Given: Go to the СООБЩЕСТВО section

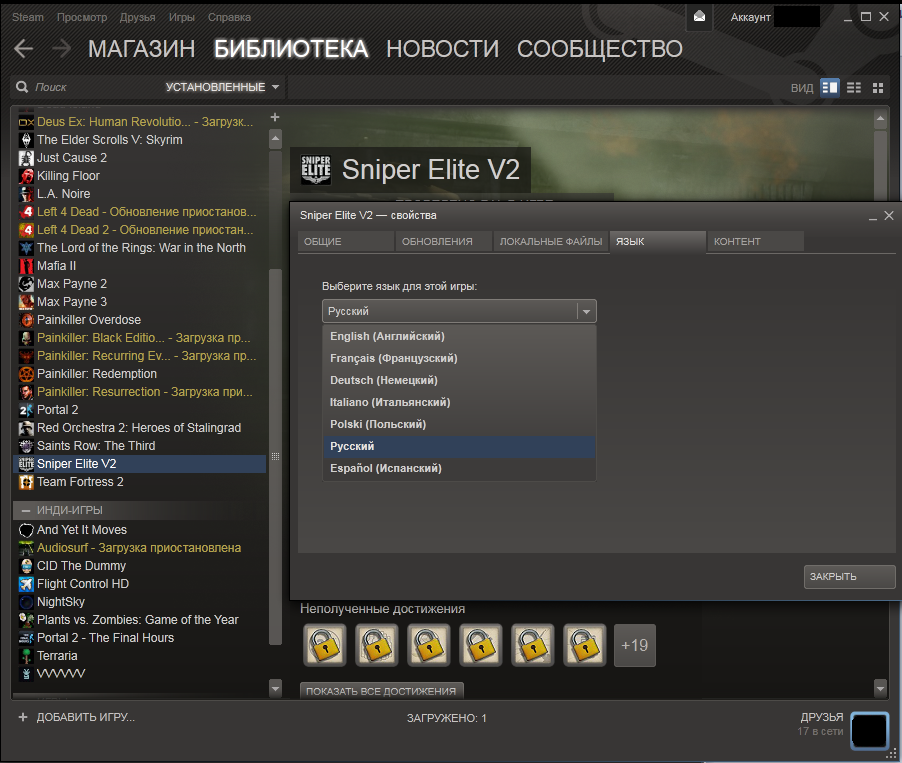Looking at the screenshot, I should coord(599,49).
